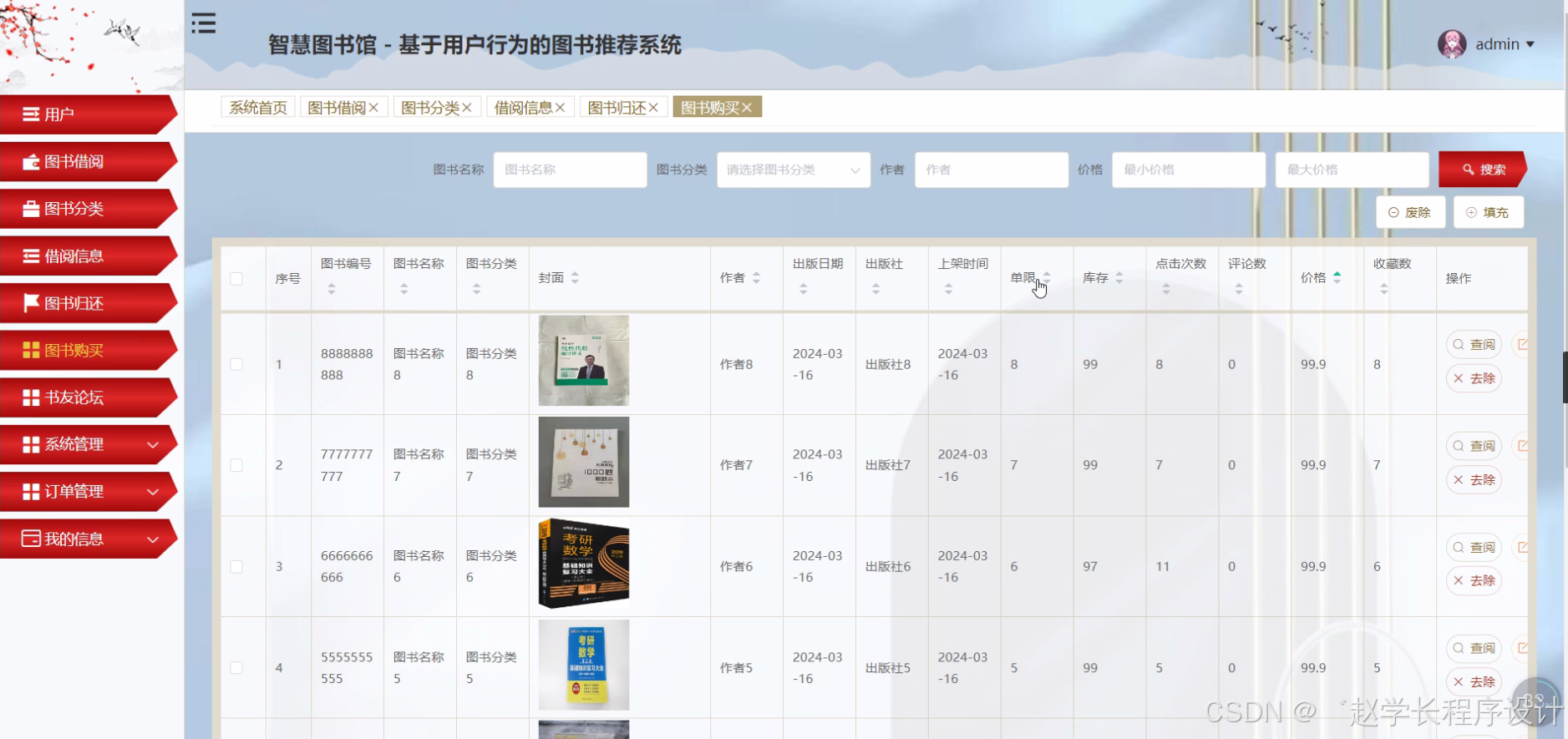Close the 图书归还 tab
This screenshot has width=1568, height=739.
coord(653,108)
